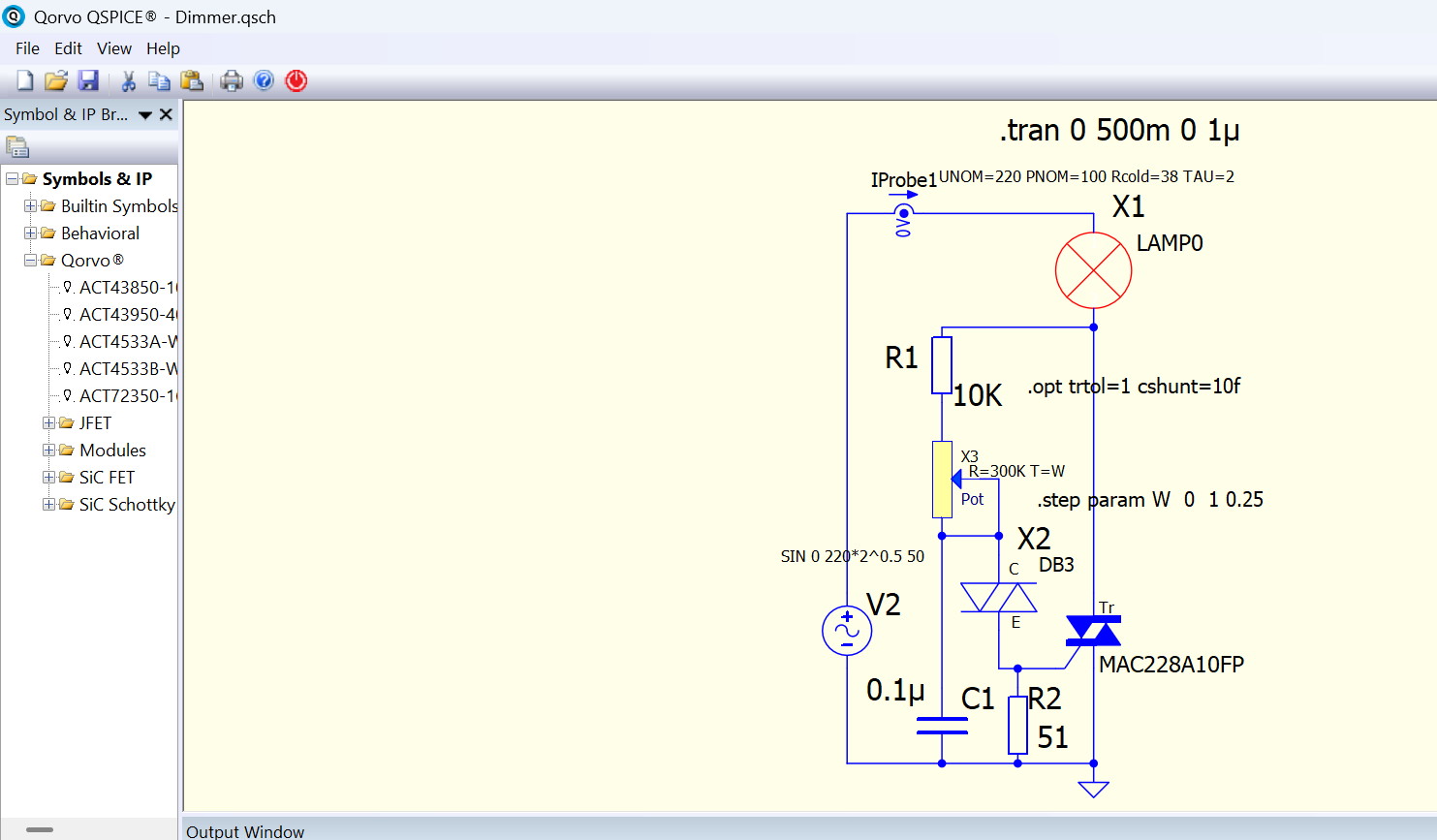Select the ground symbol
This screenshot has height=840, width=1437.
coord(1093,789)
